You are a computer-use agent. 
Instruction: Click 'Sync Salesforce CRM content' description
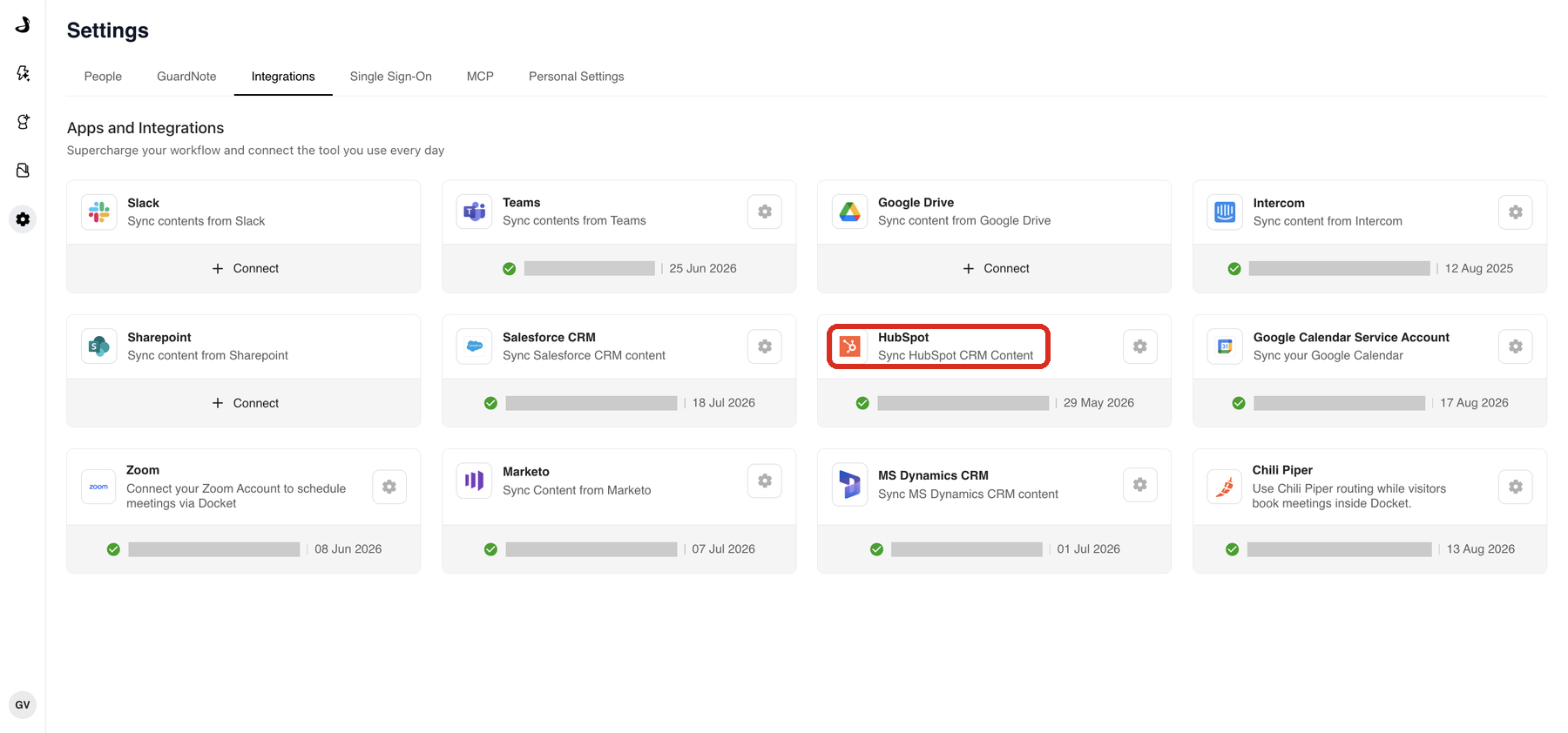pyautogui.click(x=584, y=355)
